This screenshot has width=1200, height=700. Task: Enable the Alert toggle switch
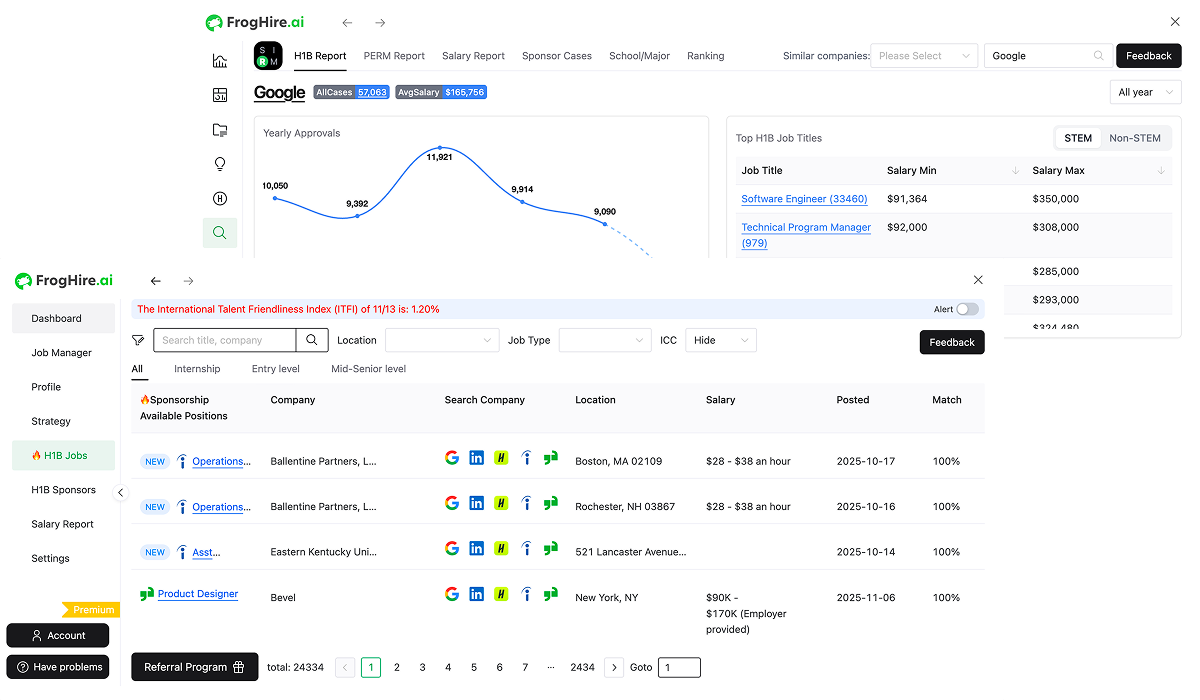click(x=966, y=309)
